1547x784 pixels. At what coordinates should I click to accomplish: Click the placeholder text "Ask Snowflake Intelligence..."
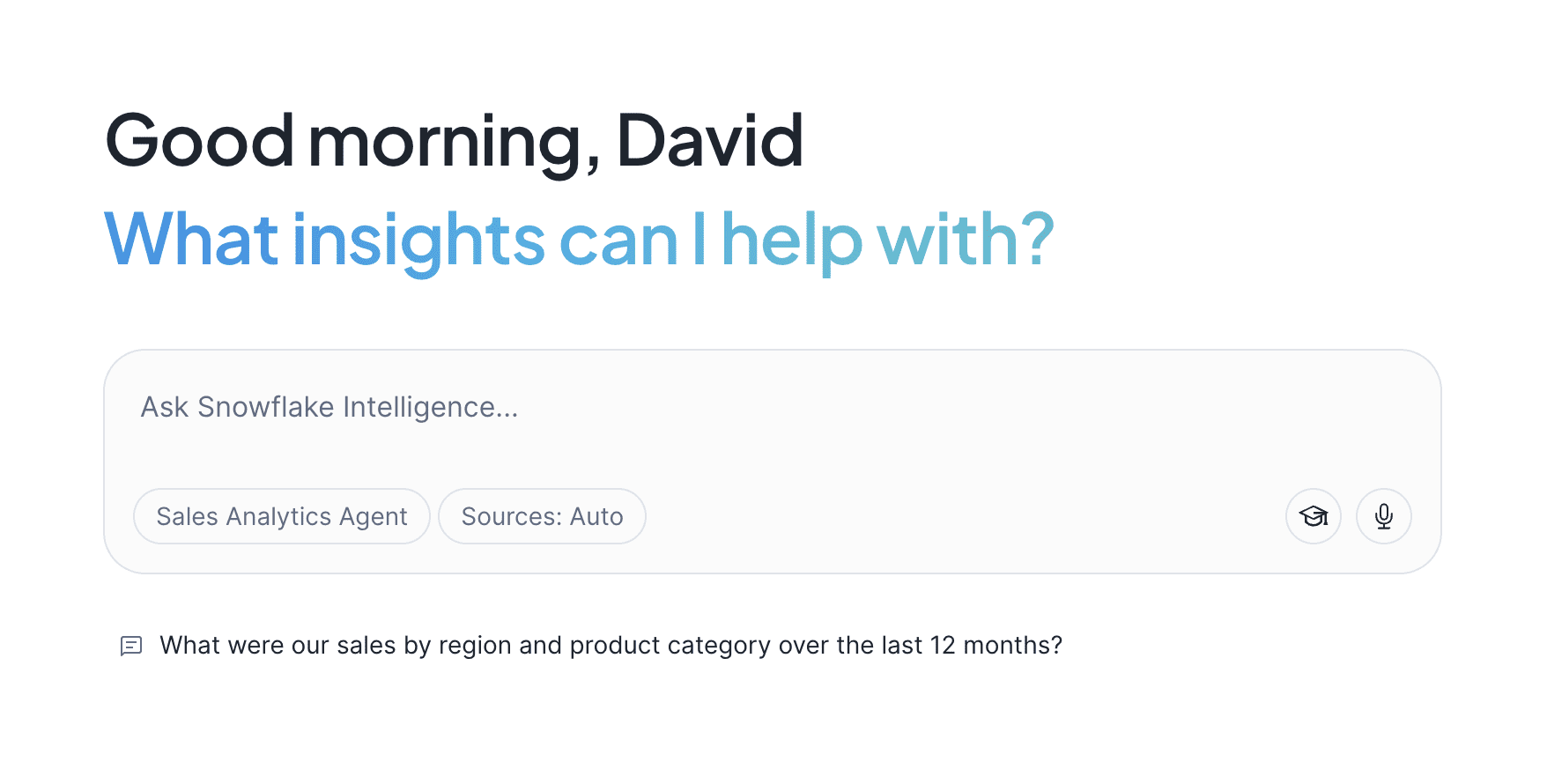click(x=329, y=408)
